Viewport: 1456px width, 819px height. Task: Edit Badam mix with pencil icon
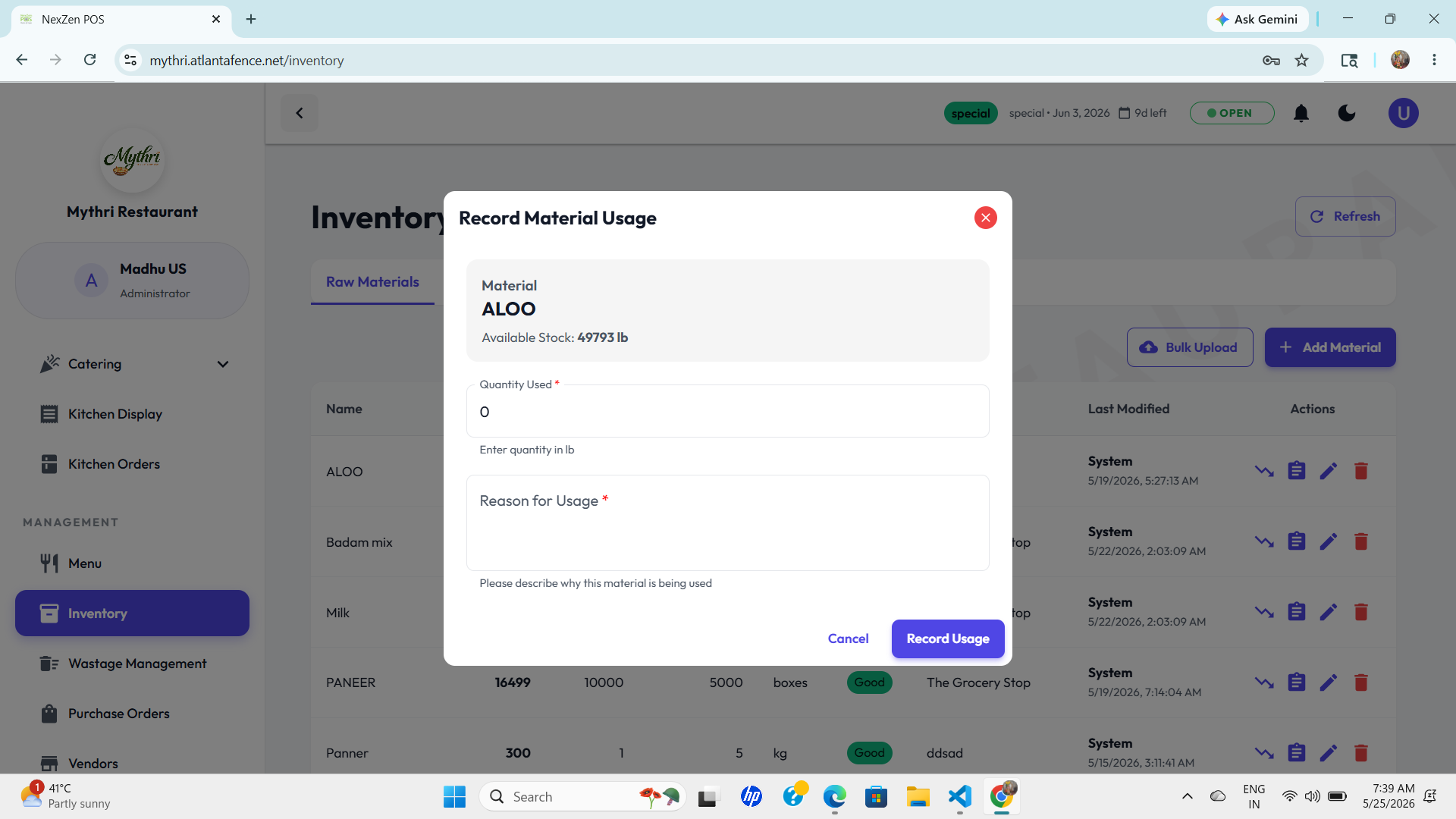pyautogui.click(x=1329, y=541)
